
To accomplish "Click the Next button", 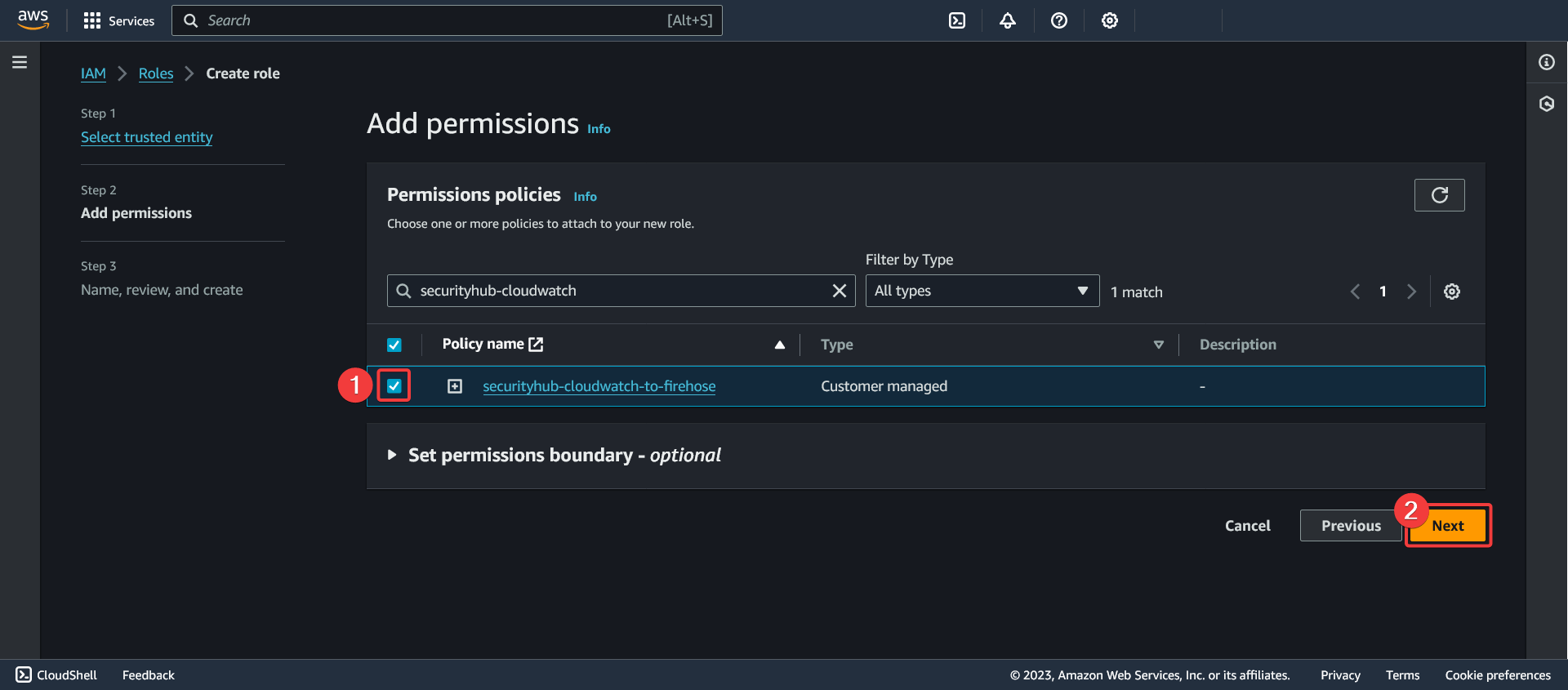I will (1447, 526).
